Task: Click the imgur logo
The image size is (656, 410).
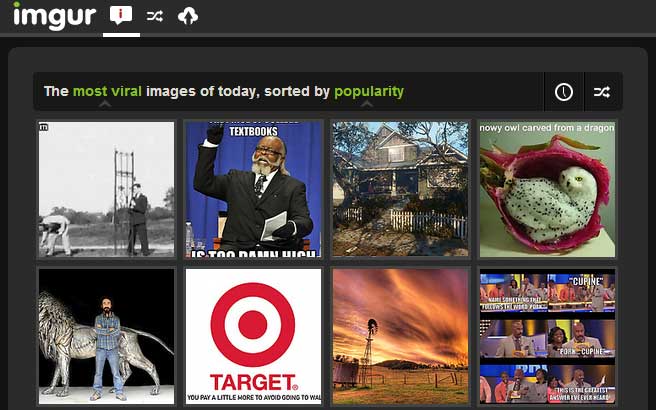Action: point(54,16)
